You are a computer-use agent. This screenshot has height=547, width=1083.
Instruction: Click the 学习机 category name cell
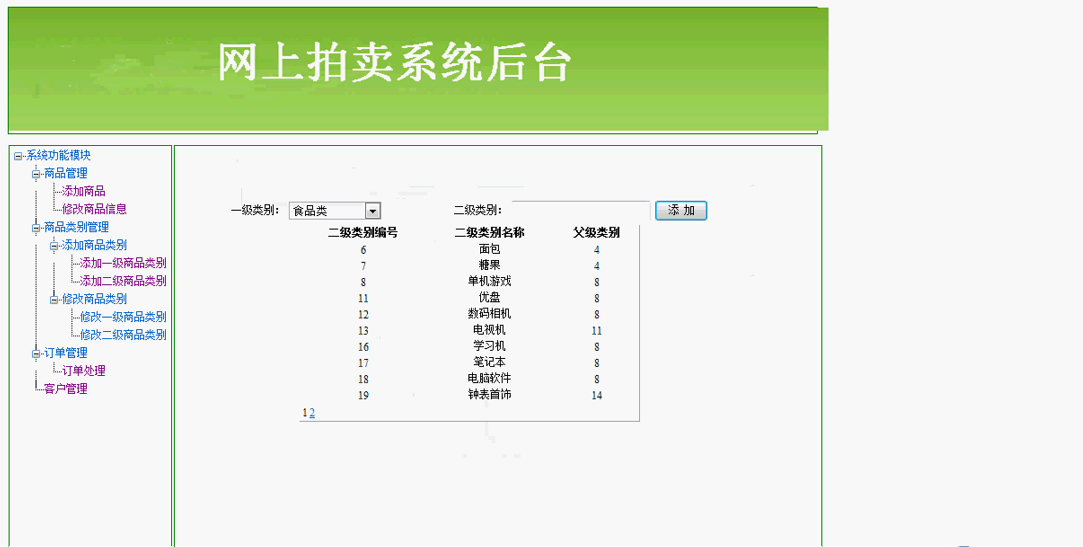489,346
